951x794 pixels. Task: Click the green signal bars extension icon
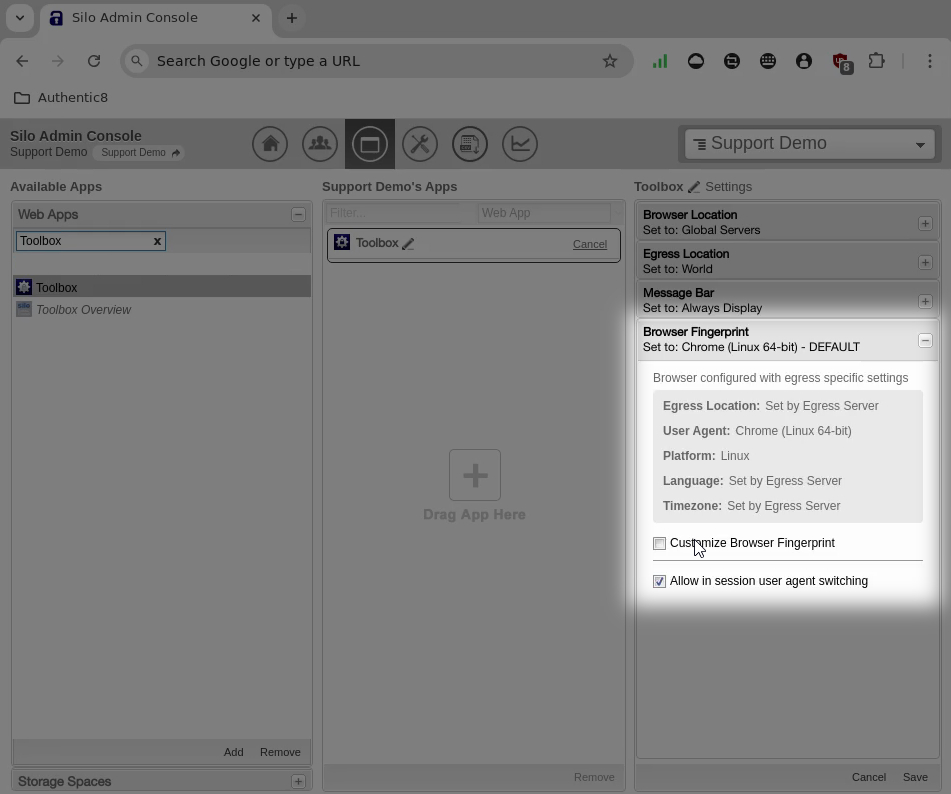point(660,61)
